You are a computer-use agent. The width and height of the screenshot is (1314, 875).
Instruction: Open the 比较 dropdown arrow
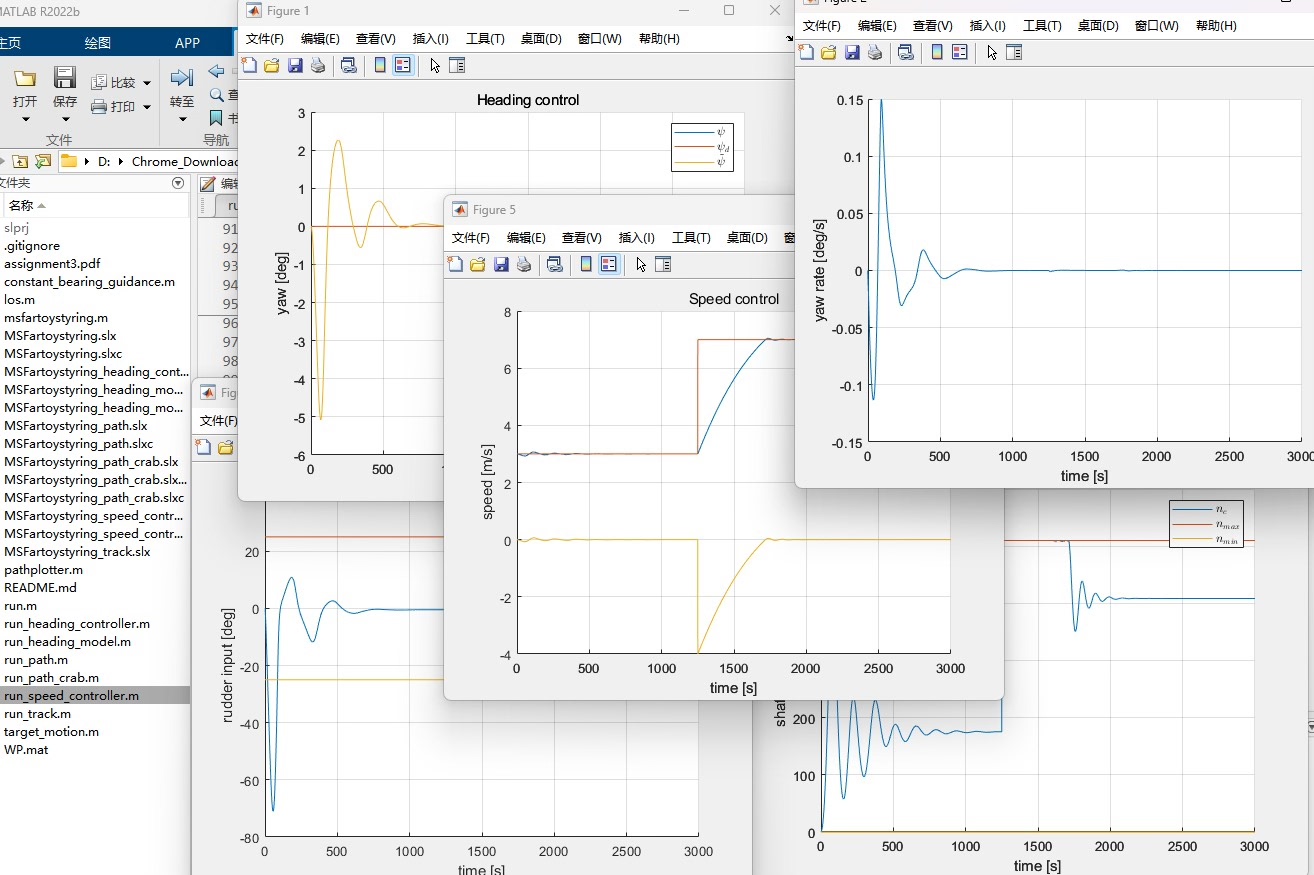[x=147, y=83]
